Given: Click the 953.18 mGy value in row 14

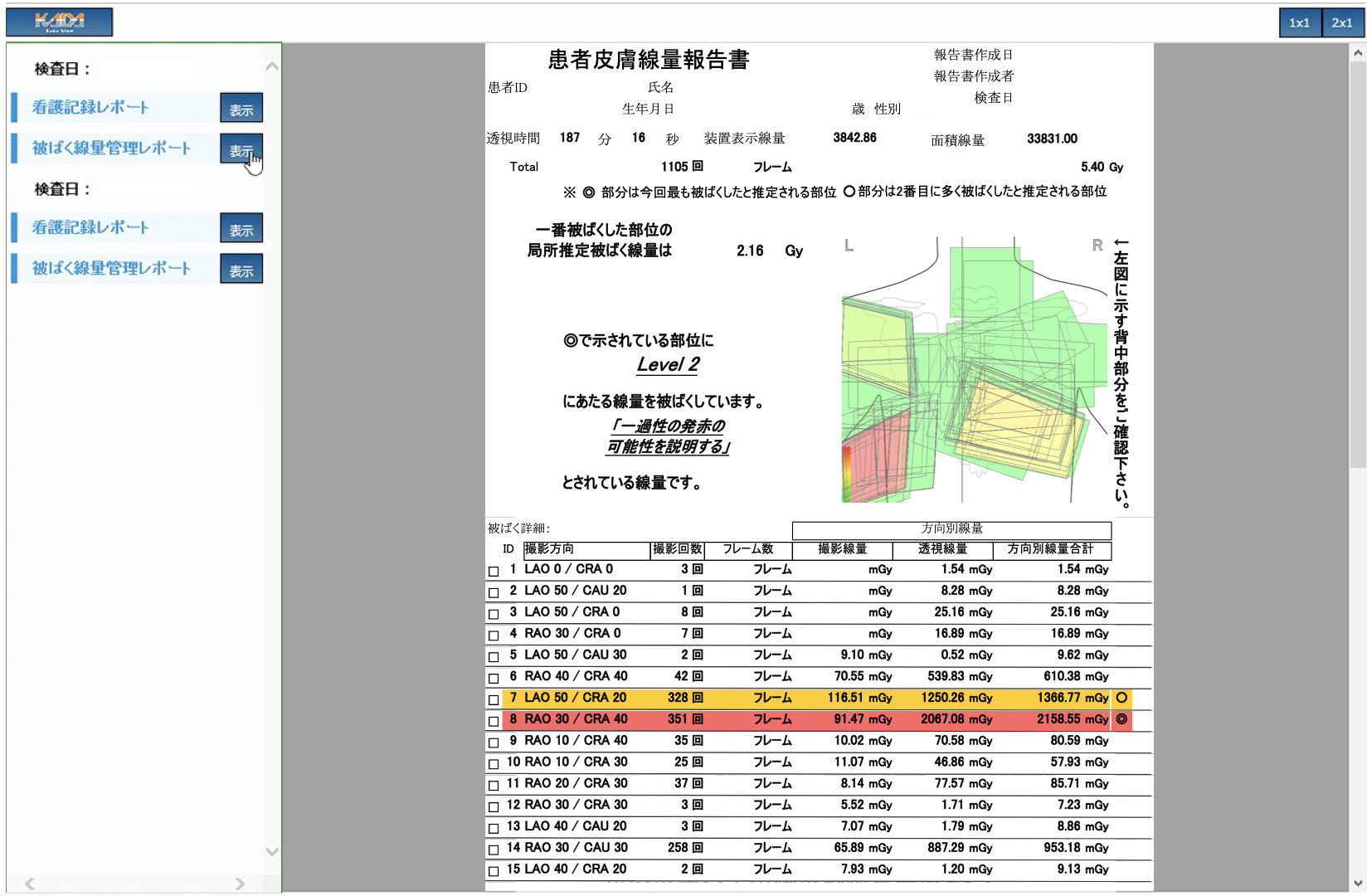Looking at the screenshot, I should click(x=1076, y=848).
